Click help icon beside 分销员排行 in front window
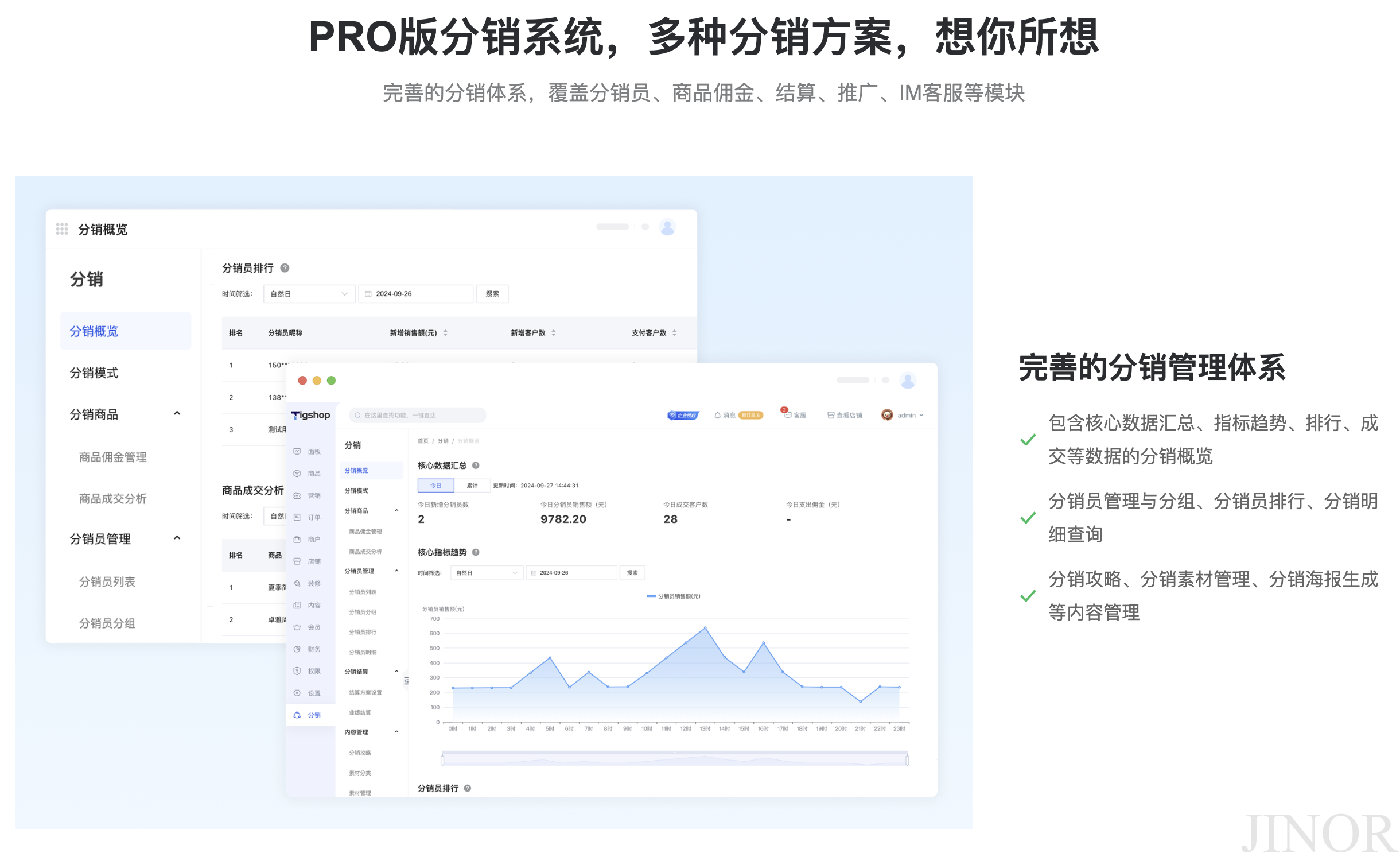This screenshot has width=1400, height=853. [468, 788]
